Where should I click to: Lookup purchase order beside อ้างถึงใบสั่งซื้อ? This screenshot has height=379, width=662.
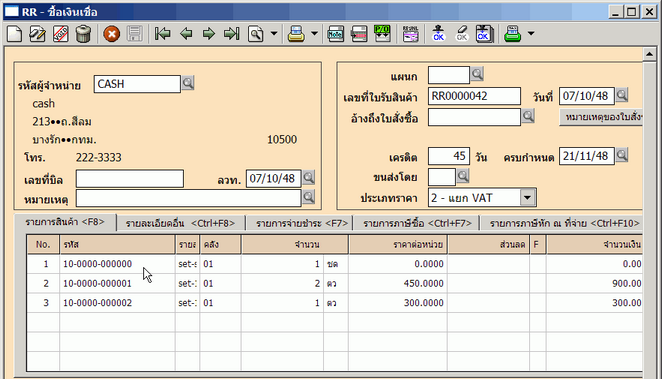click(x=528, y=116)
